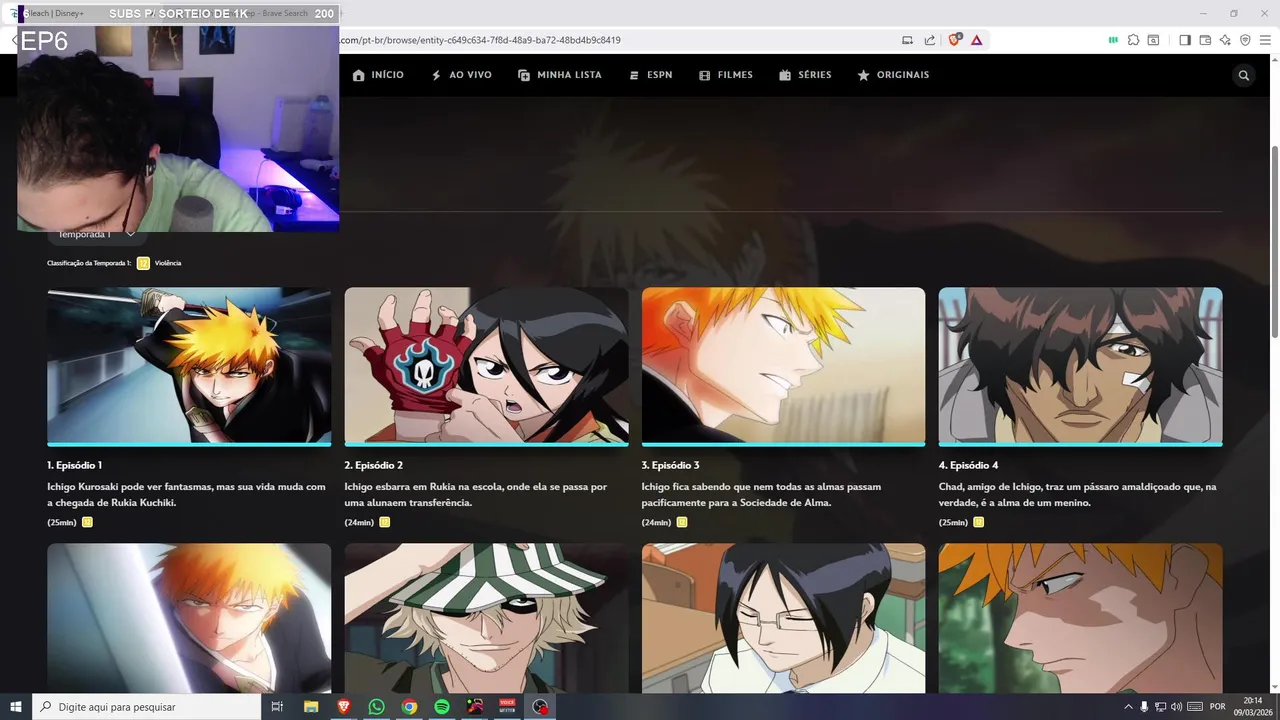This screenshot has width=1280, height=720.
Task: Open File Explorer from the taskbar
Action: point(311,707)
